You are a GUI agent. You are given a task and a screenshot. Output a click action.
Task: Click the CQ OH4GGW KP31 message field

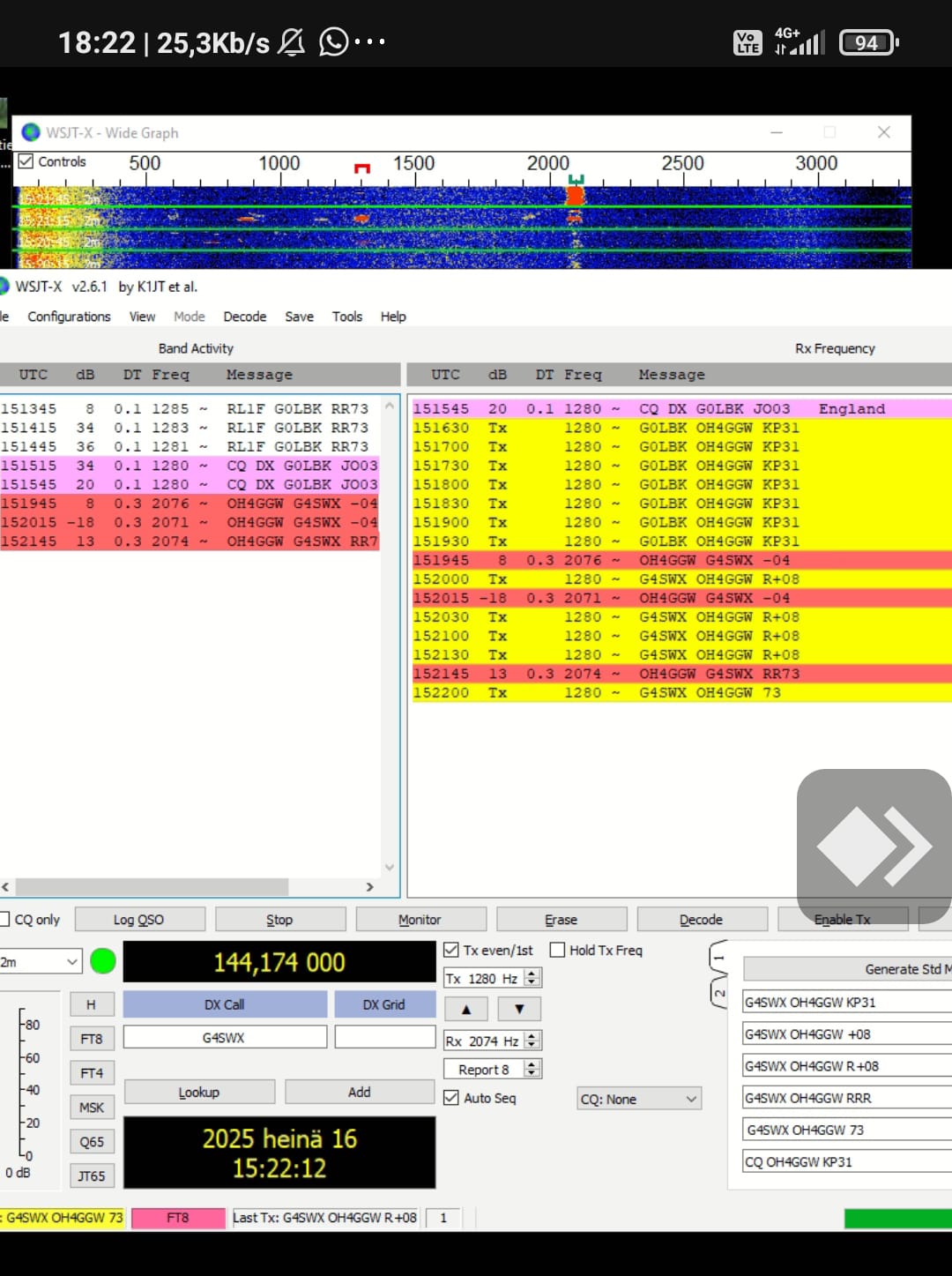847,1161
